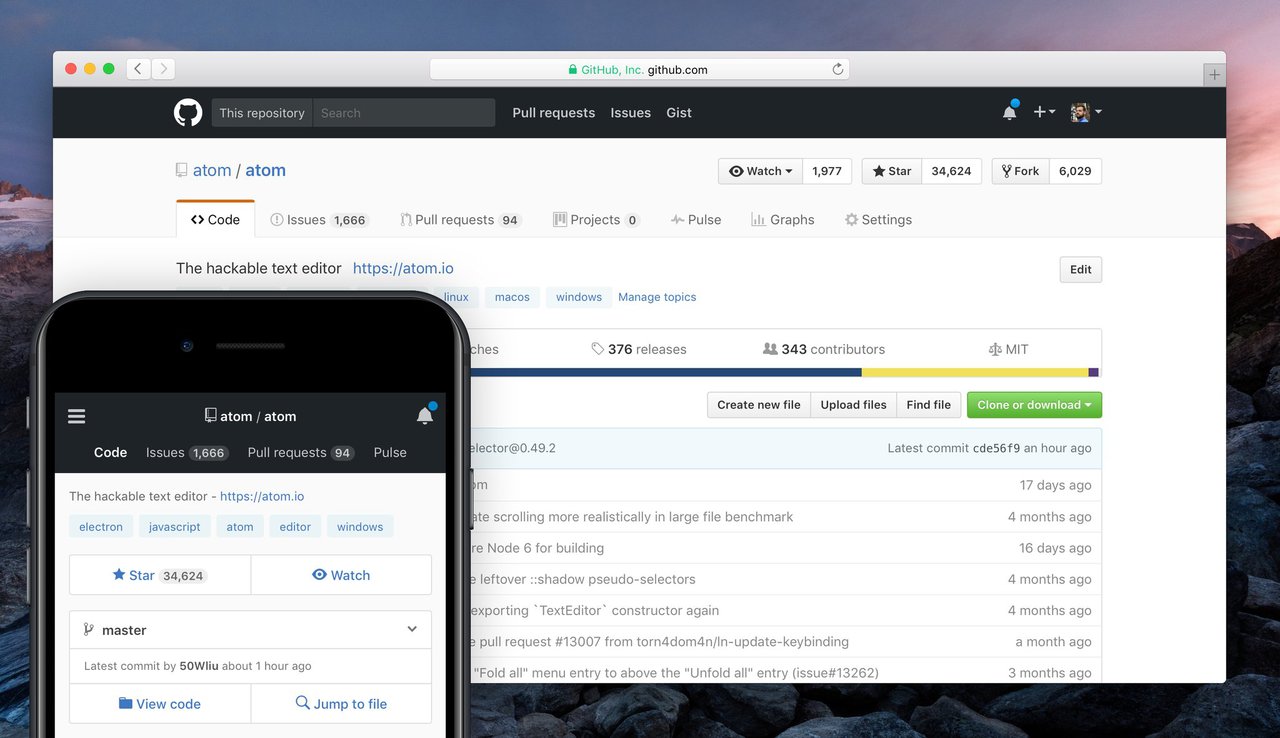The image size is (1280, 738).
Task: Switch to Issues tab in the browser window
Action: 319,220
